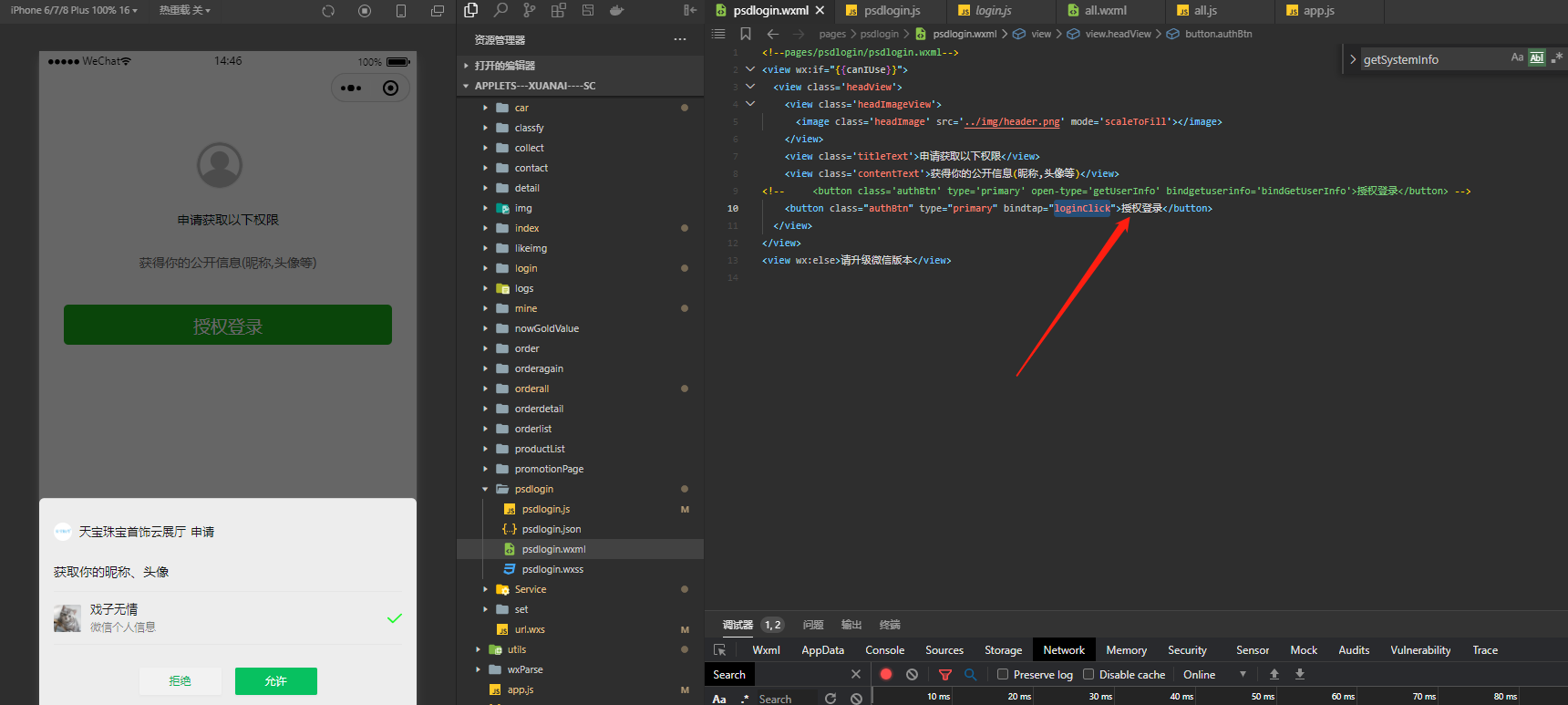Expand the replace toggle arrow in the find widget
The height and width of the screenshot is (705, 1568).
coord(1352,59)
